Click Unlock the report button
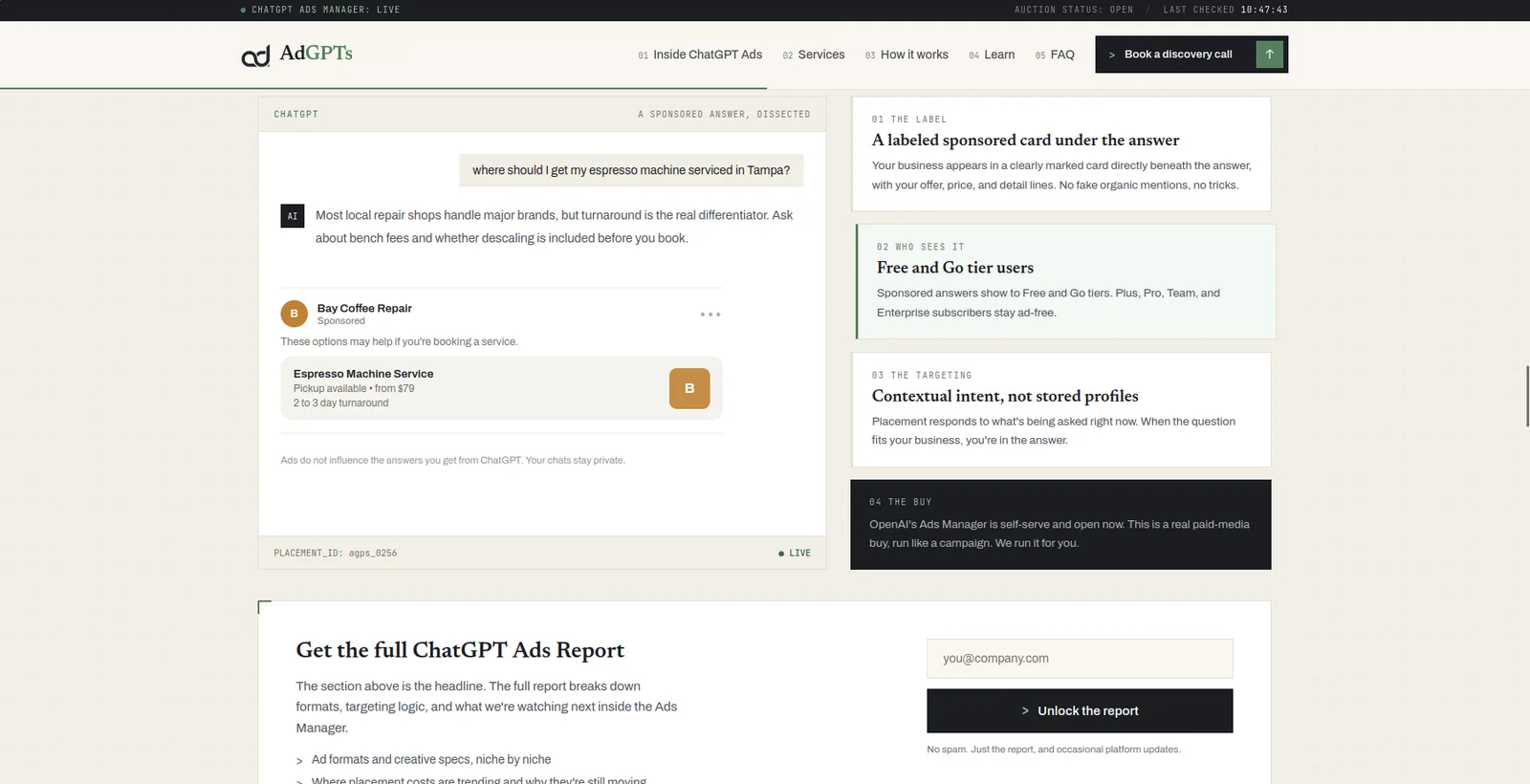This screenshot has width=1530, height=784. 1080,711
